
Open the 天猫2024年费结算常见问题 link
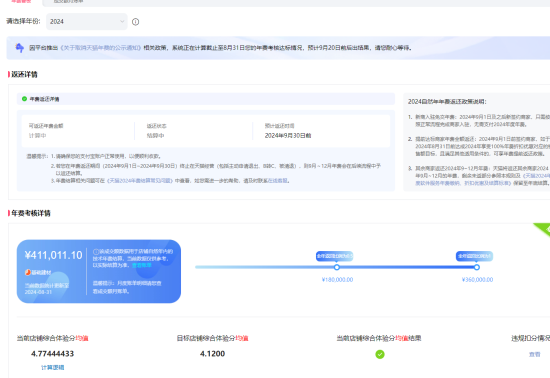pyautogui.click(x=140, y=181)
